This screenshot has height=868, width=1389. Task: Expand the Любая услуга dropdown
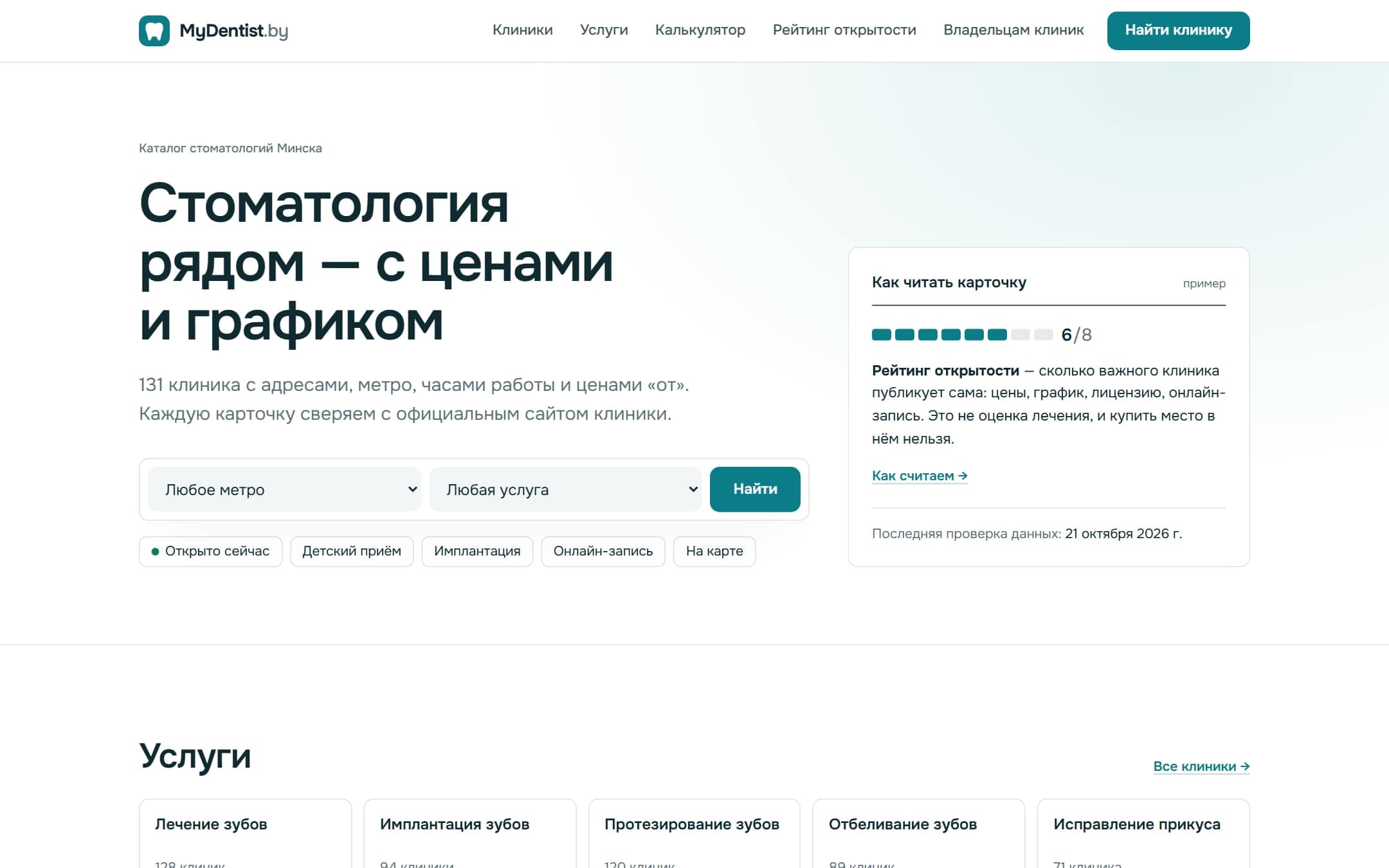pos(565,489)
